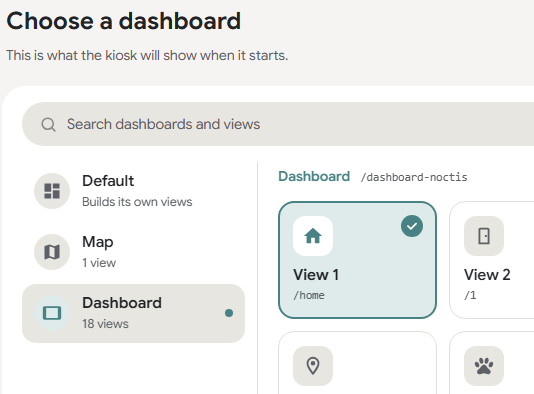Click the Dashboard rectangle icon in sidebar
Viewport: 534px width, 394px height.
click(x=52, y=313)
